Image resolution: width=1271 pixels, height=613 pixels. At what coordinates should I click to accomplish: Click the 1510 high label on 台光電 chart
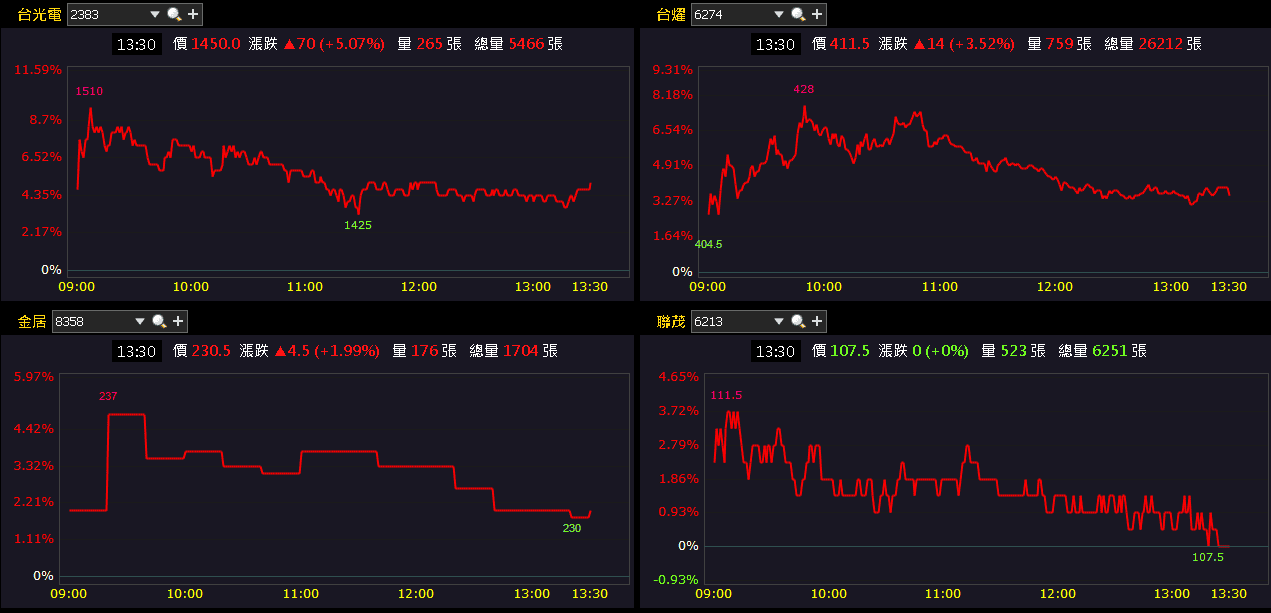pos(89,91)
